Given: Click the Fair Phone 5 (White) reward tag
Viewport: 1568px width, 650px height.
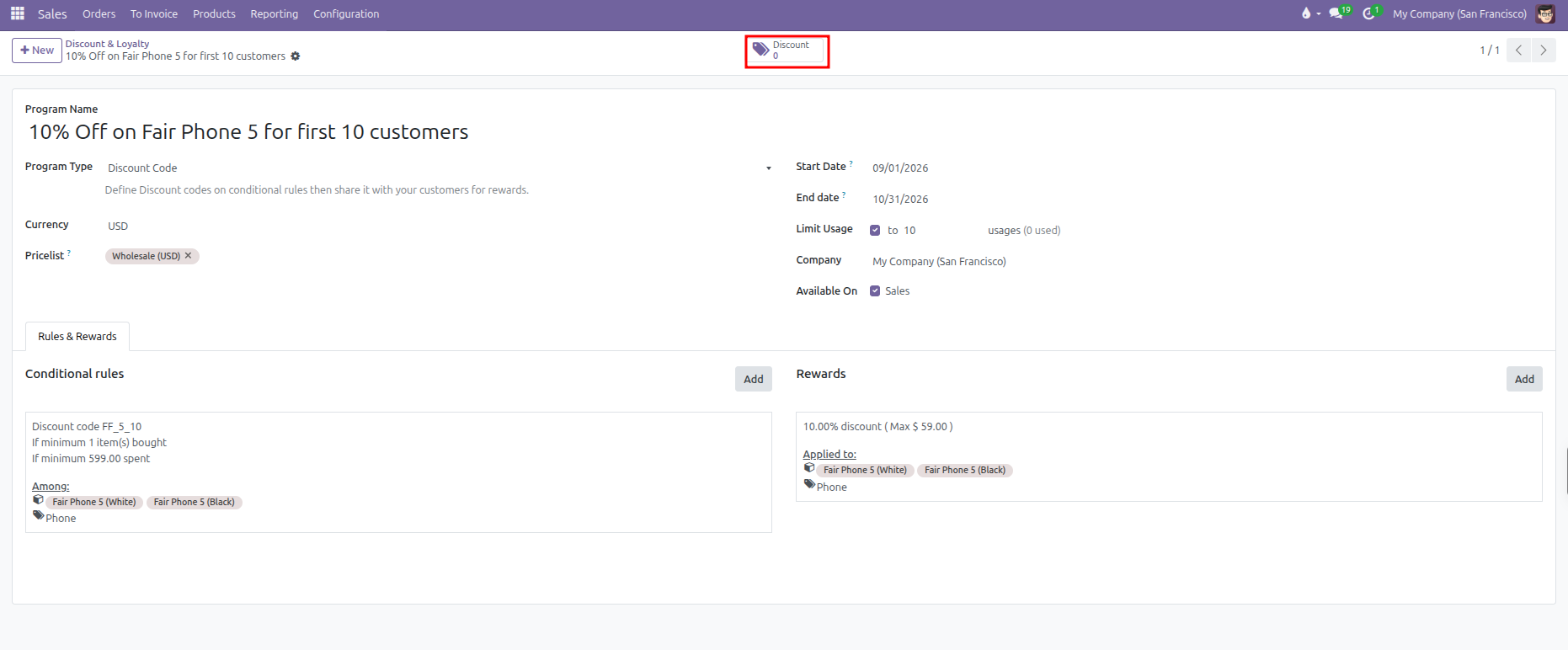Looking at the screenshot, I should tap(866, 471).
